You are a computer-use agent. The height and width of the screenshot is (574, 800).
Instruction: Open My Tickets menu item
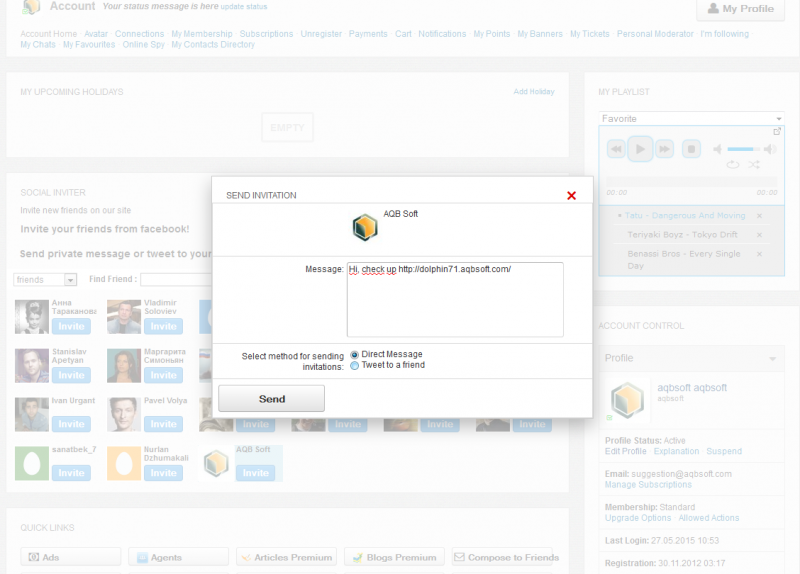pos(589,34)
